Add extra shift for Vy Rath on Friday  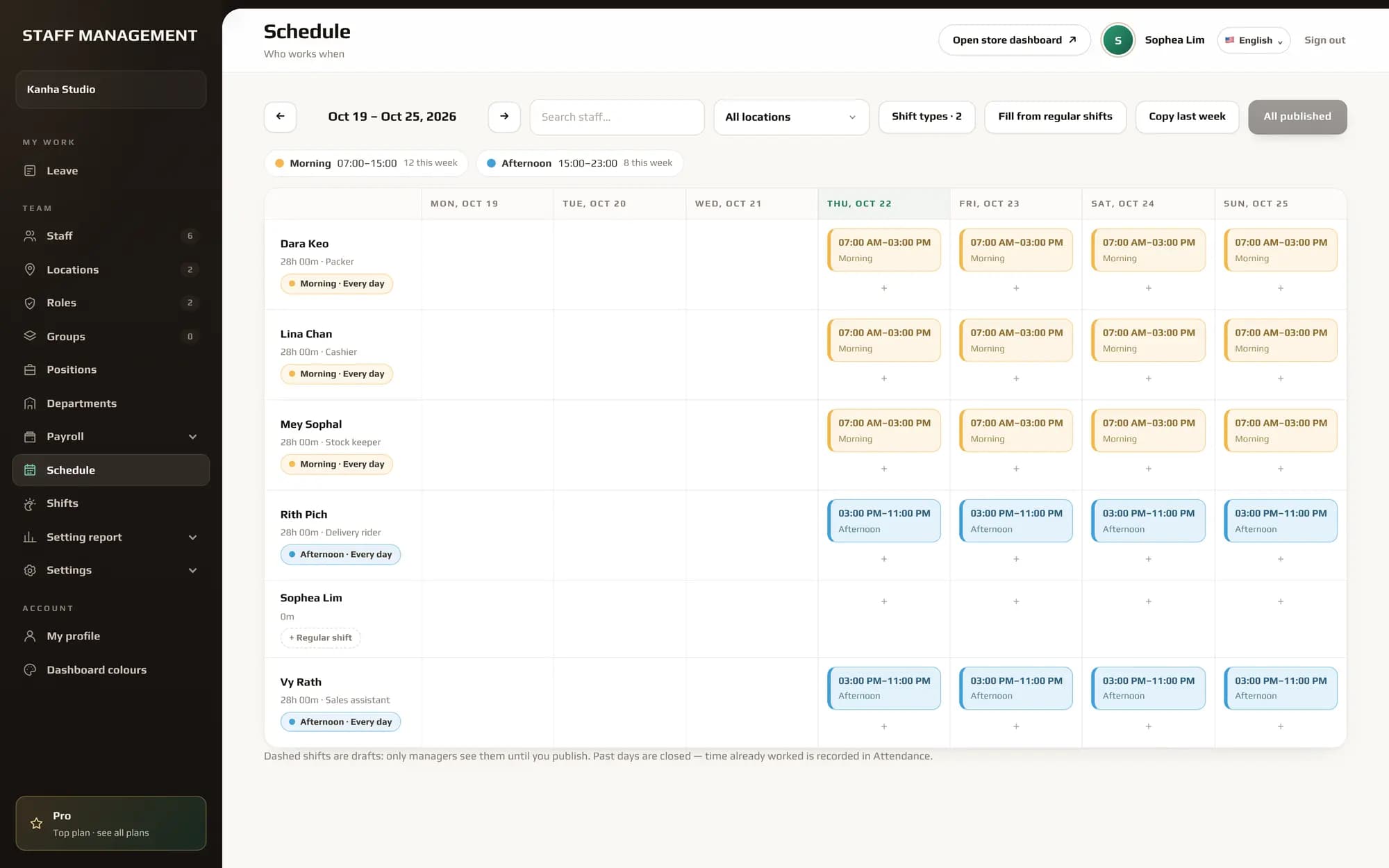tap(1016, 726)
